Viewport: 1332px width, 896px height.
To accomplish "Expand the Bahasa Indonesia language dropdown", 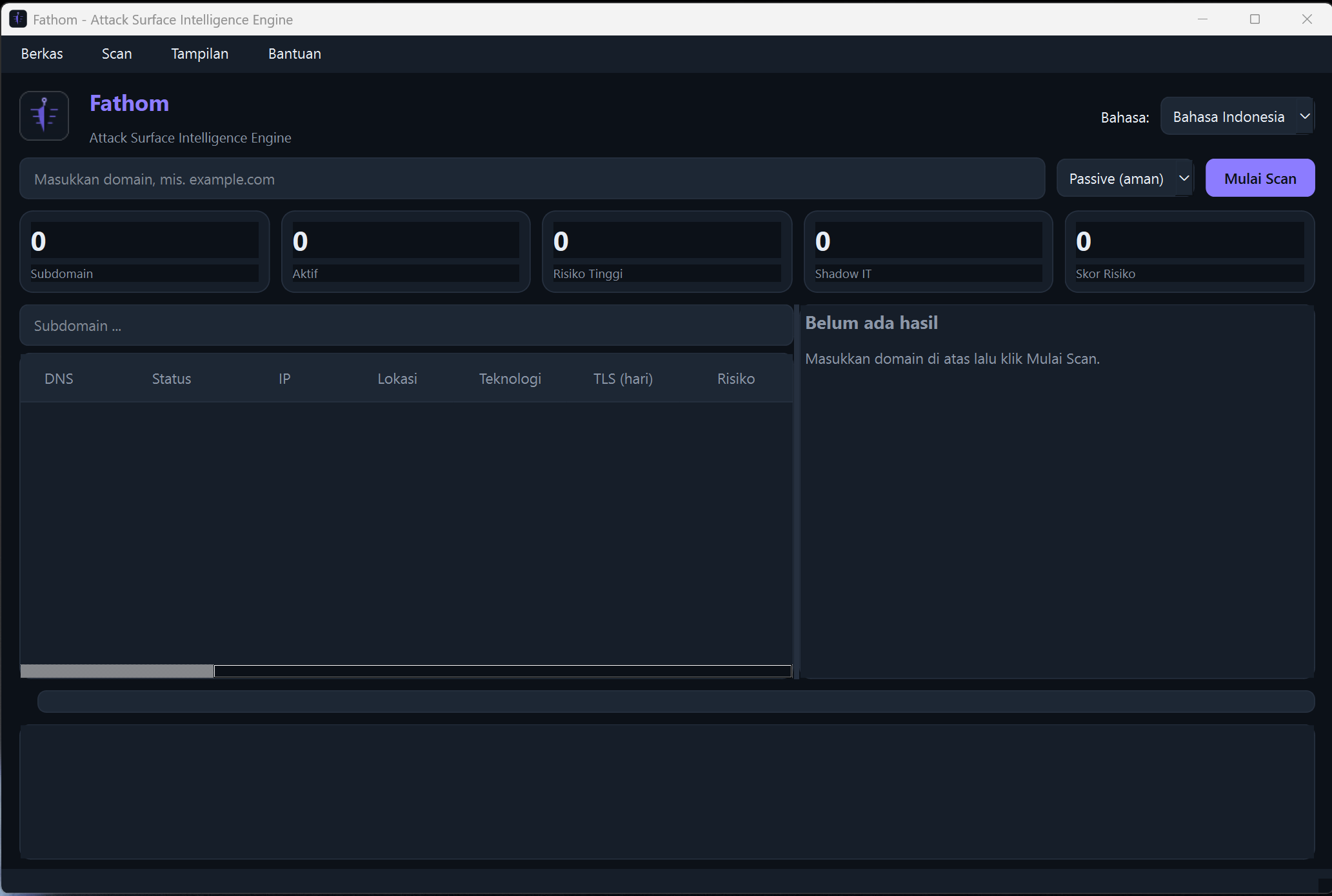I will click(1237, 116).
